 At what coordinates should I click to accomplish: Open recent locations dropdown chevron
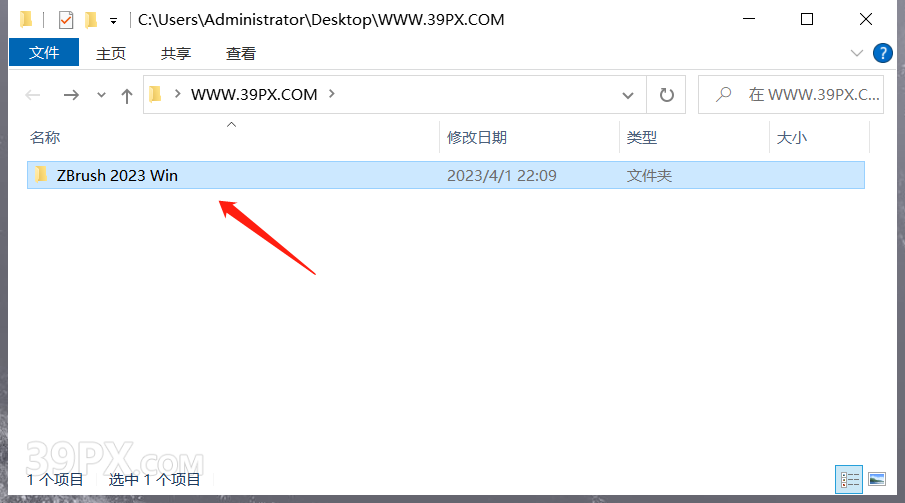[x=101, y=95]
